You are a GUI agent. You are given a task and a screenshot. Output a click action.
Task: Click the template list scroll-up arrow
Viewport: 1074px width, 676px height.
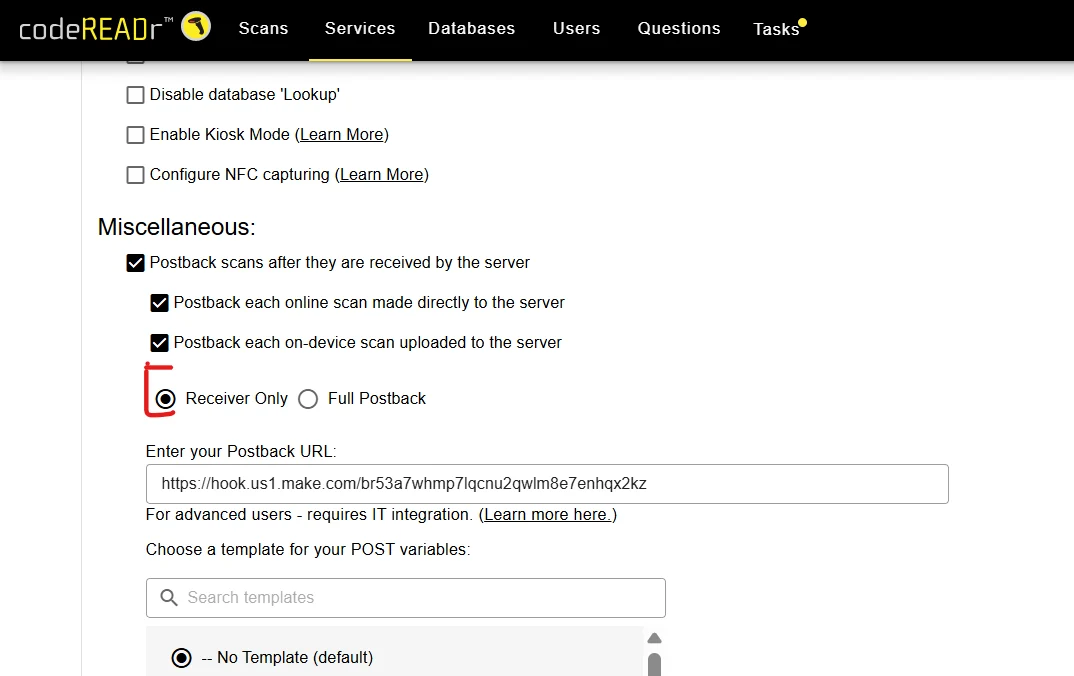coord(654,638)
